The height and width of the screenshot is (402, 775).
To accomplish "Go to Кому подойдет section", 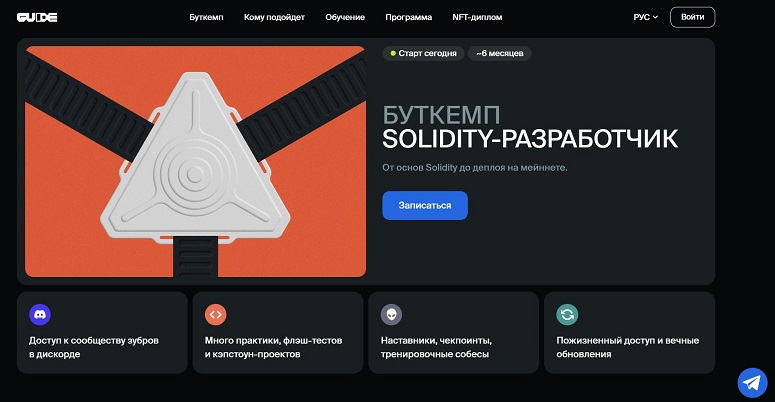I will tap(274, 17).
